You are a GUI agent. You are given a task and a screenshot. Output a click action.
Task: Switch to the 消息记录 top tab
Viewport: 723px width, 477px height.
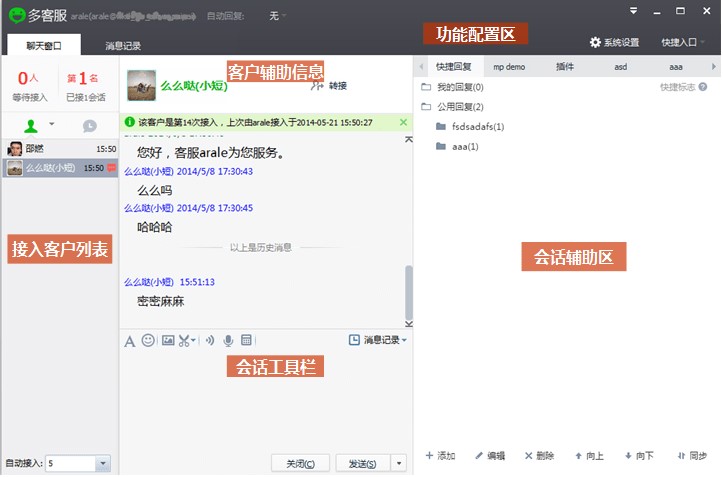click(123, 46)
